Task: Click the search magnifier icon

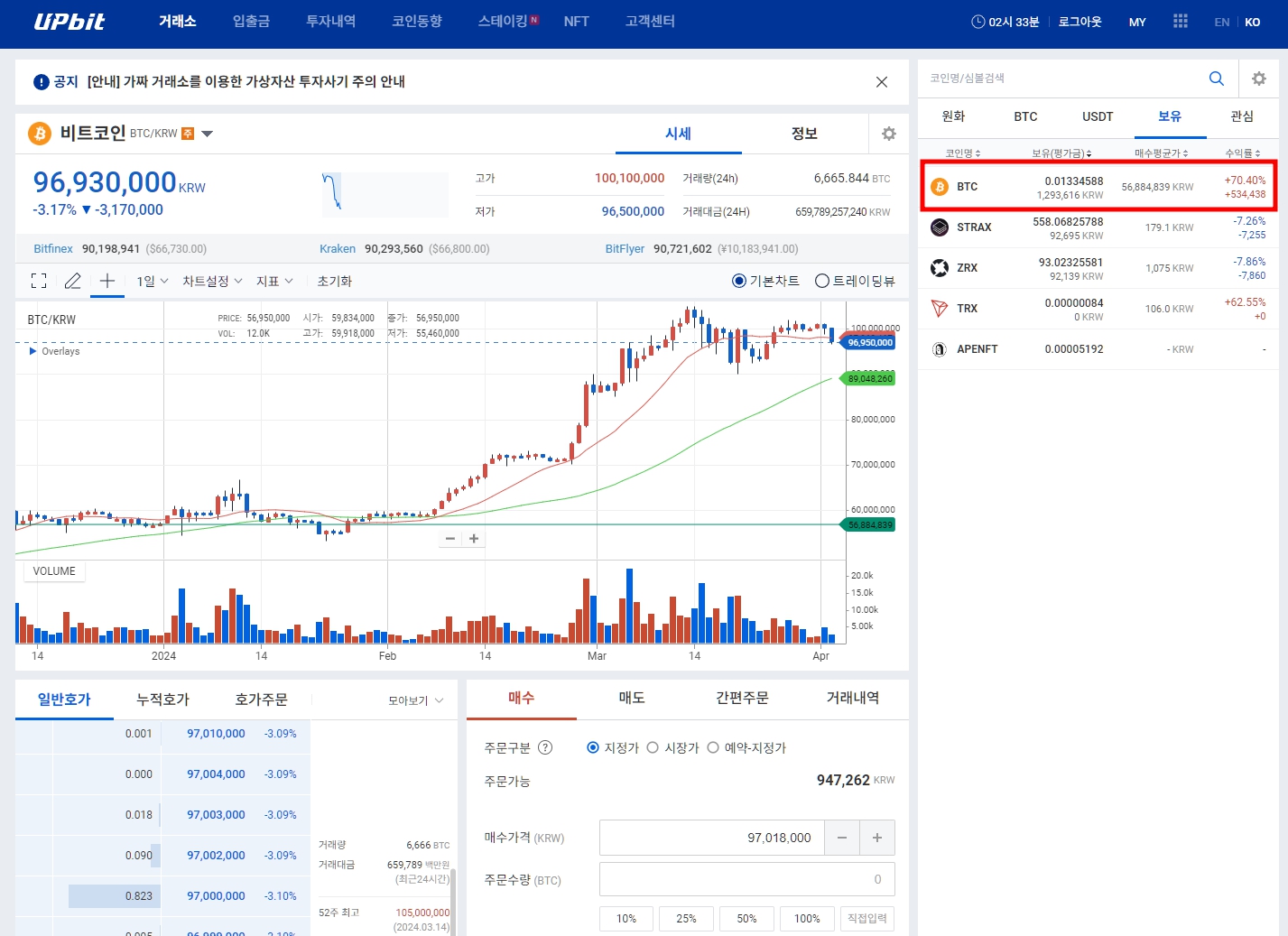Action: tap(1217, 79)
